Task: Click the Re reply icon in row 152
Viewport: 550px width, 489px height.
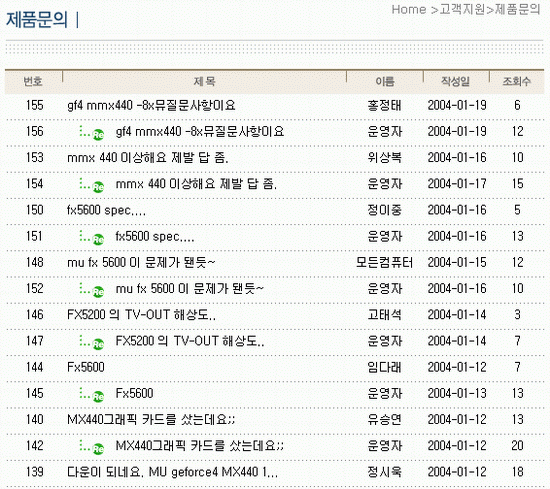Action: [98, 291]
